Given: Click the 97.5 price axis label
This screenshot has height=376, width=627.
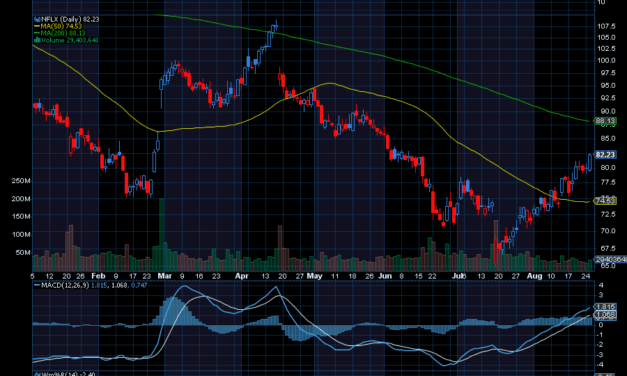Looking at the screenshot, I should point(607,73).
